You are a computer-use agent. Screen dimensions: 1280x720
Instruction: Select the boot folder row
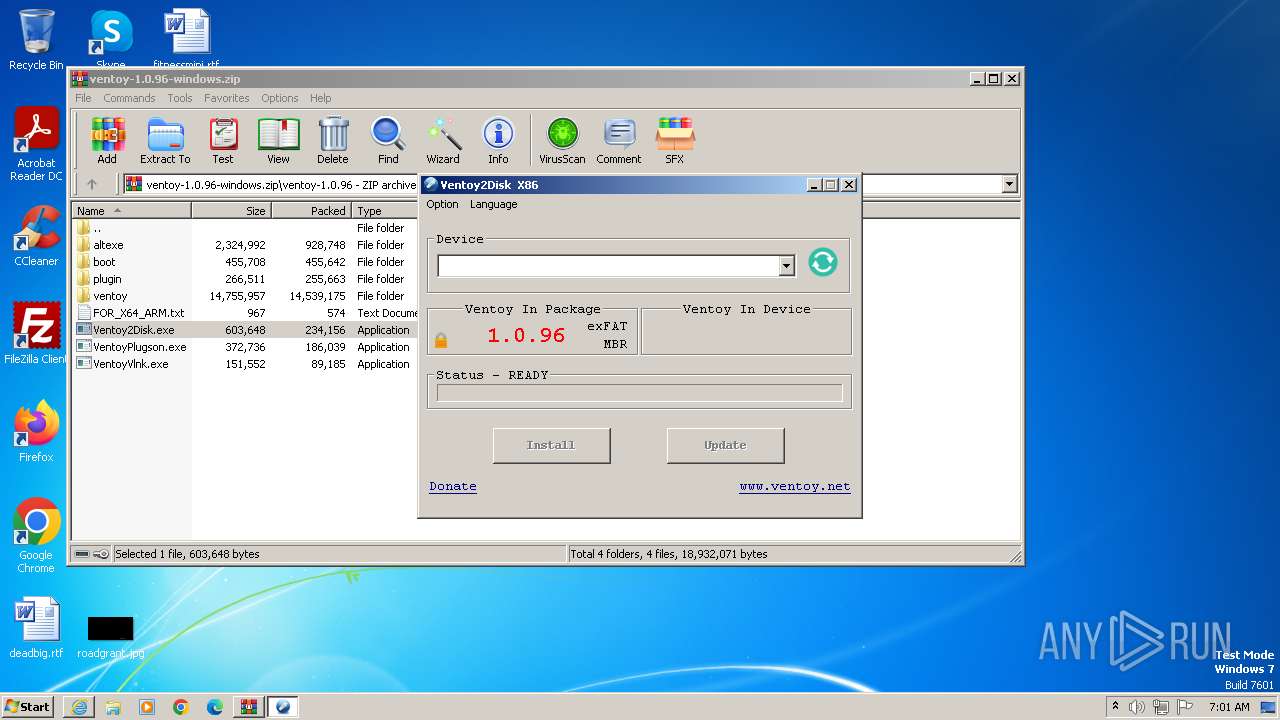click(x=245, y=262)
